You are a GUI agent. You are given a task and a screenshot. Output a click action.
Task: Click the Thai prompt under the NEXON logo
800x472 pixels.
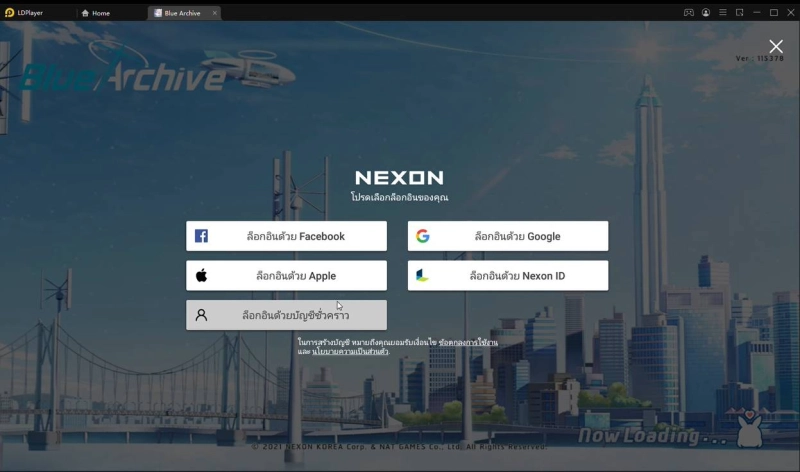tap(399, 197)
